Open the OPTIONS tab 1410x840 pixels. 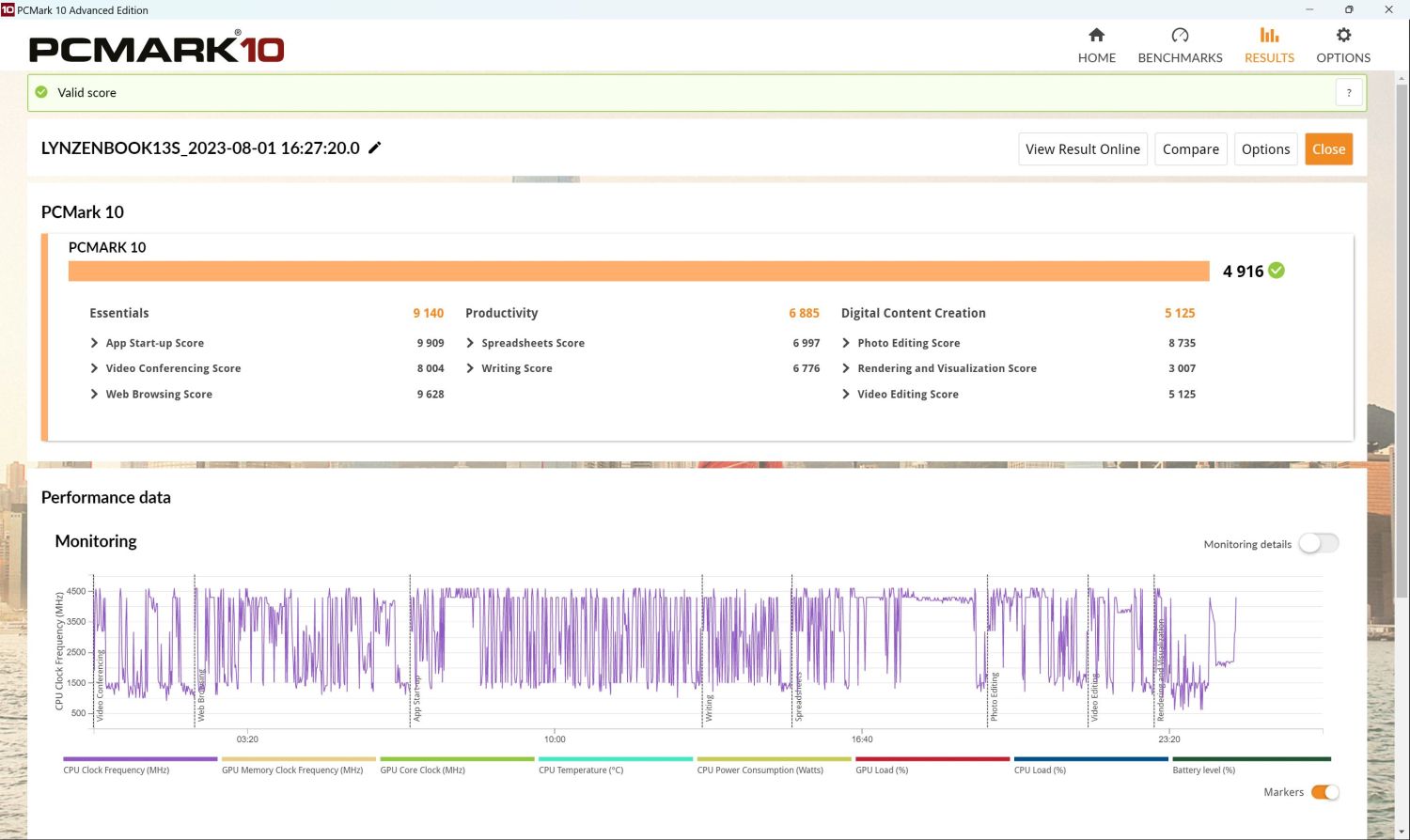click(x=1343, y=45)
